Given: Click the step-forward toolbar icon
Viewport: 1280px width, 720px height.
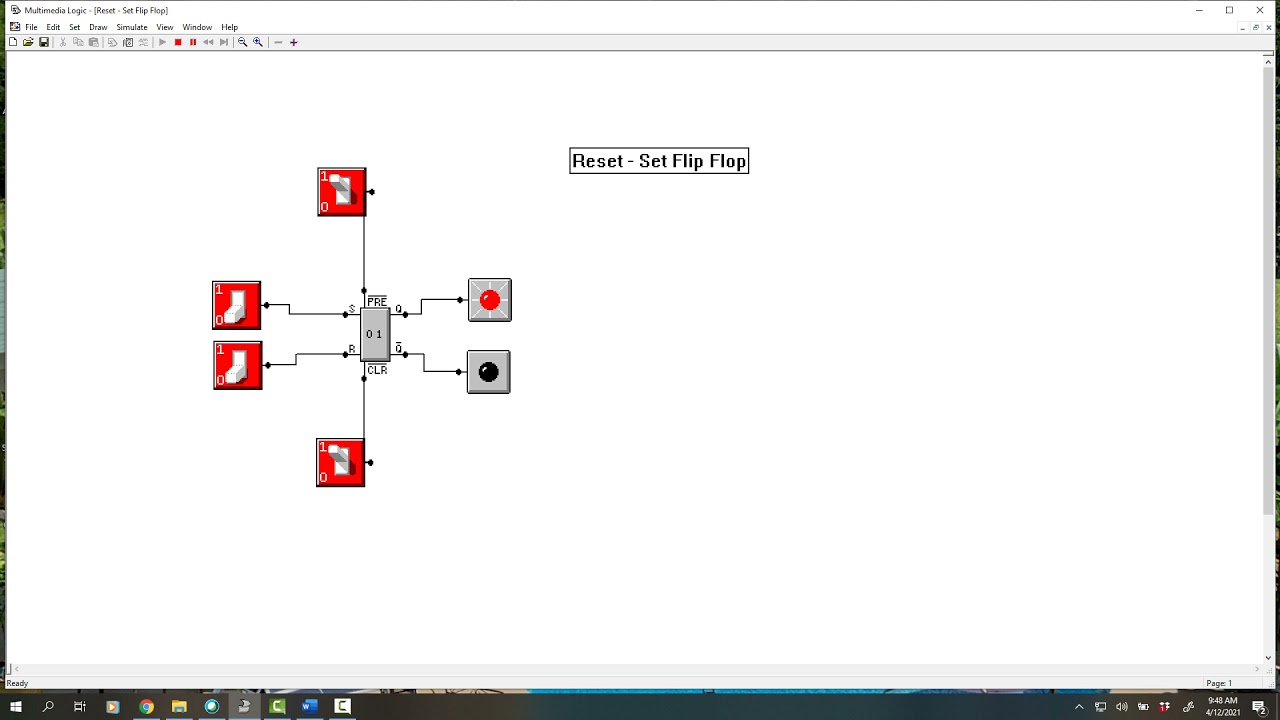Looking at the screenshot, I should pos(224,42).
